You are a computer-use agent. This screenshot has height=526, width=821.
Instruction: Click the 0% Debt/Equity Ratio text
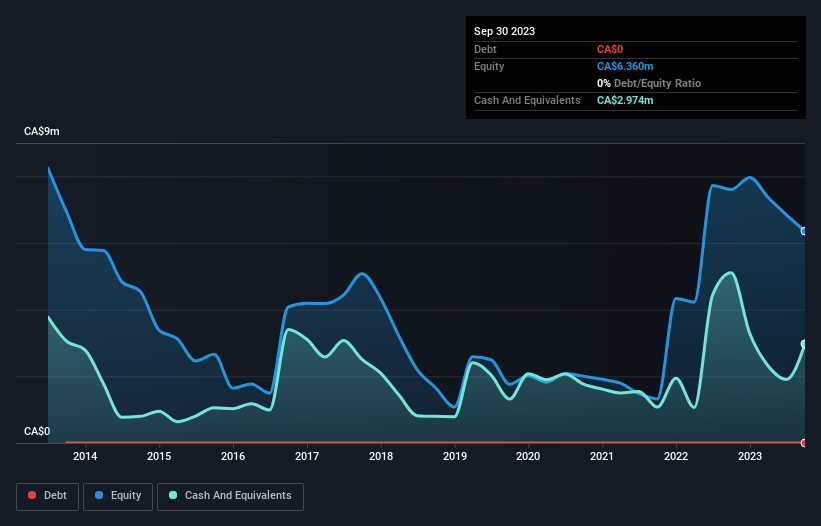click(x=649, y=83)
